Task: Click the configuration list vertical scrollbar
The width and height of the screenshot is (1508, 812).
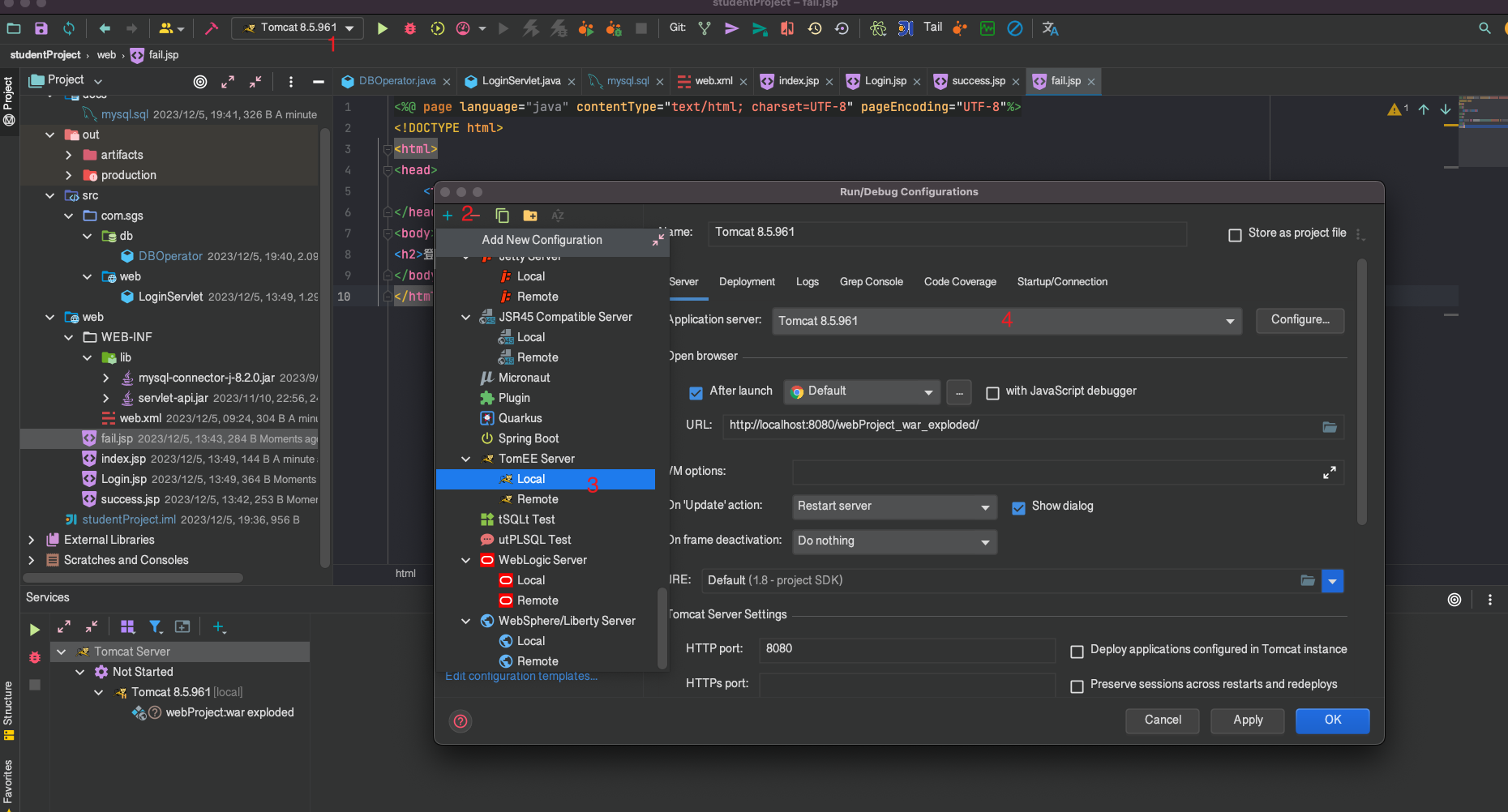Action: coord(662,626)
